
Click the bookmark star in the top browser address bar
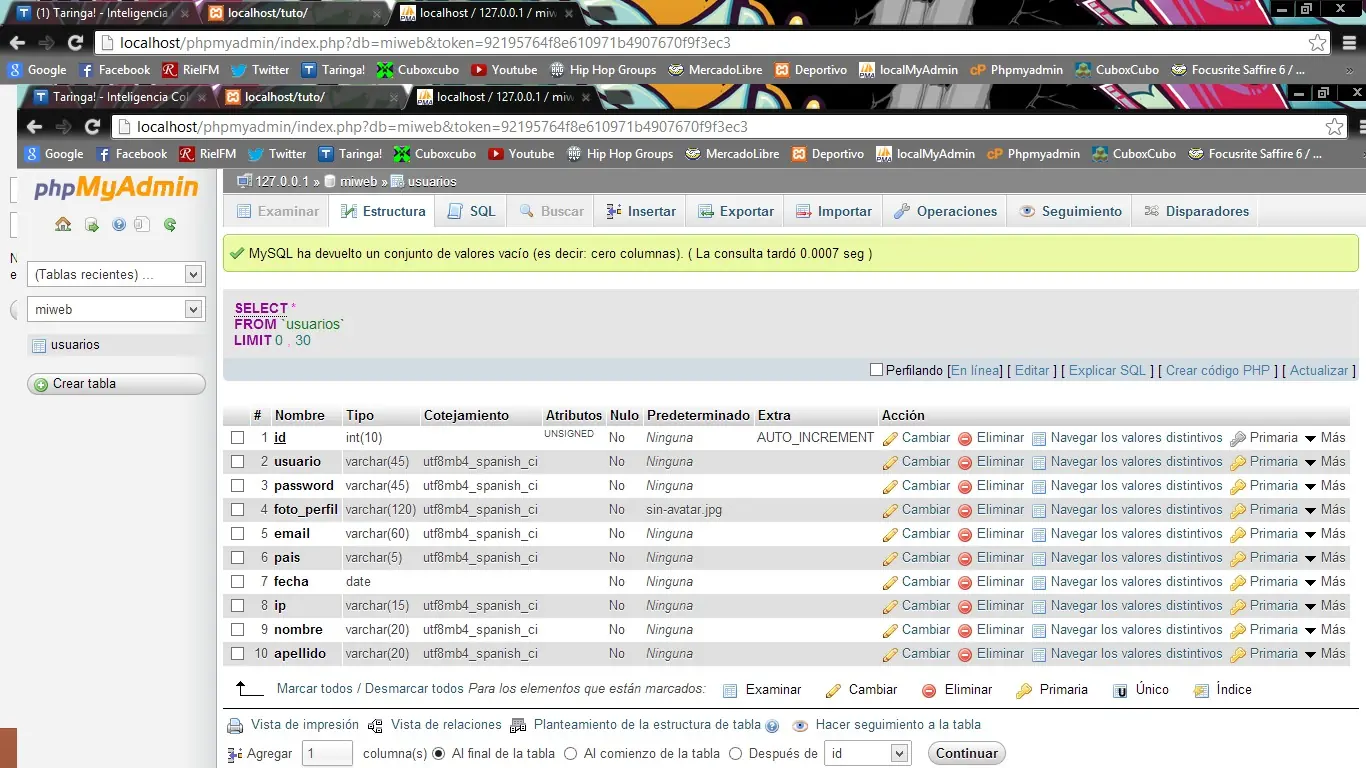1318,43
